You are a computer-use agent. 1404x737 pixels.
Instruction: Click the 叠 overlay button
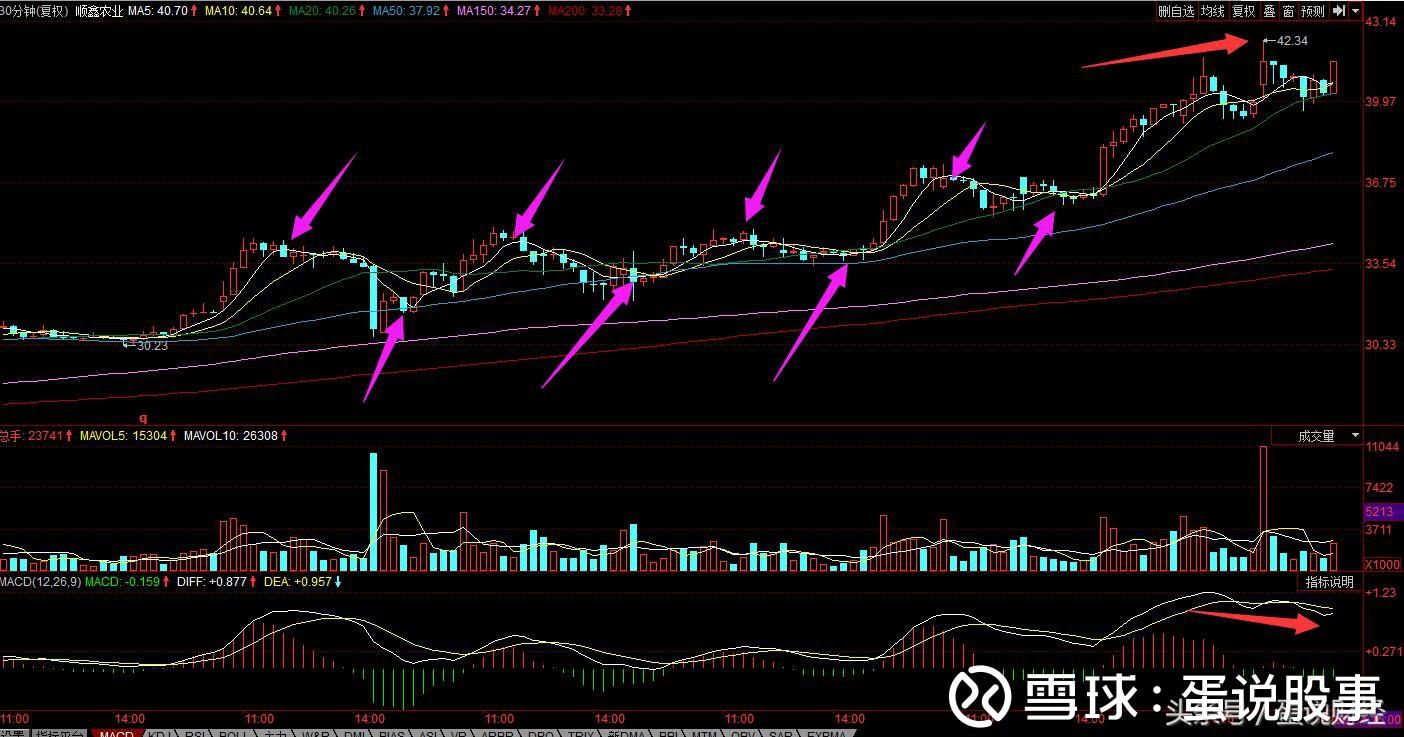[1269, 11]
